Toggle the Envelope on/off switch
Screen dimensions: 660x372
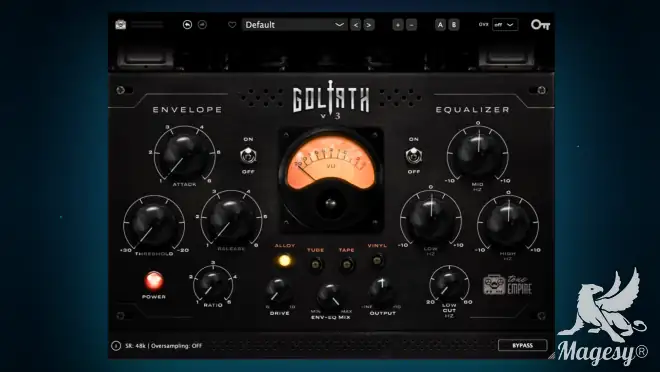pos(248,155)
